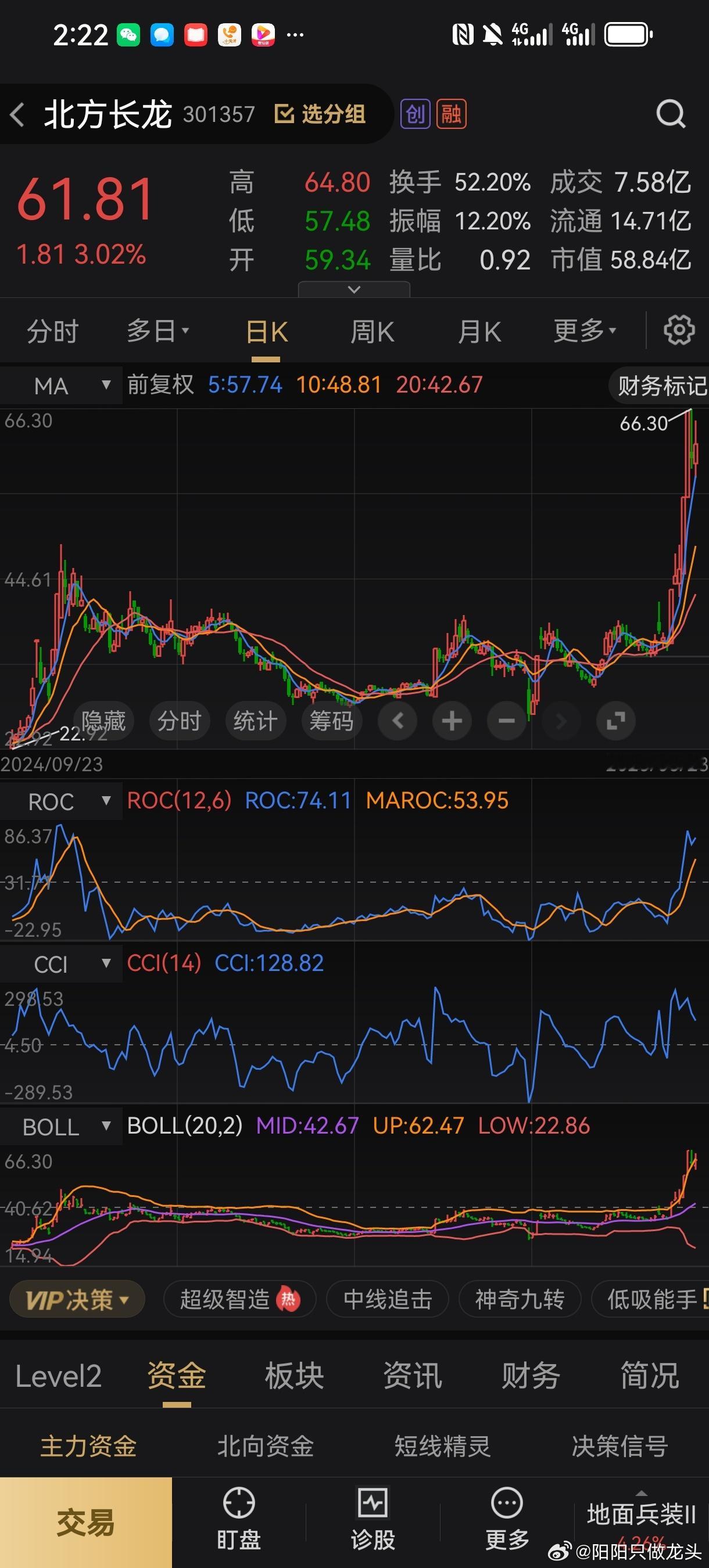Image resolution: width=709 pixels, height=1568 pixels.
Task: Open 资讯 tab
Action: click(413, 1376)
